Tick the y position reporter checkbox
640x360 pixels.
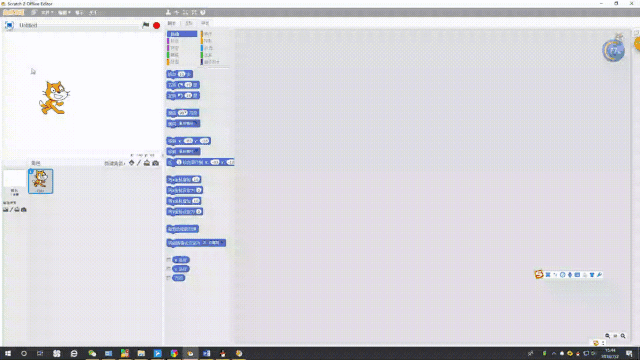[169, 269]
